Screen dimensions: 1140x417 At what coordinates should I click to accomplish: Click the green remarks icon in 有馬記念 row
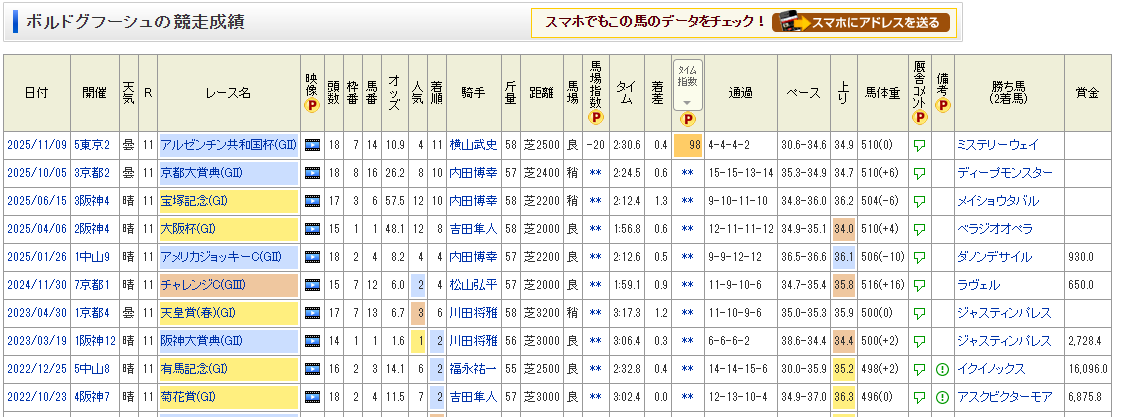pyautogui.click(x=942, y=369)
